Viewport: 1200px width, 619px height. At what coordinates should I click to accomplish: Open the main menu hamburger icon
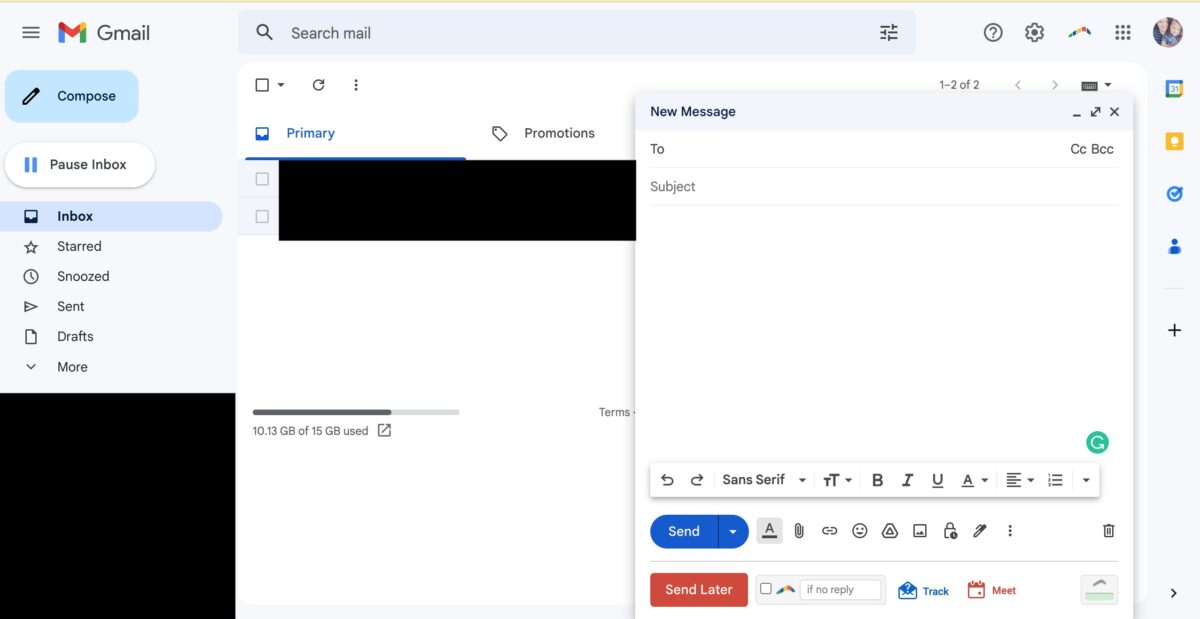31,32
